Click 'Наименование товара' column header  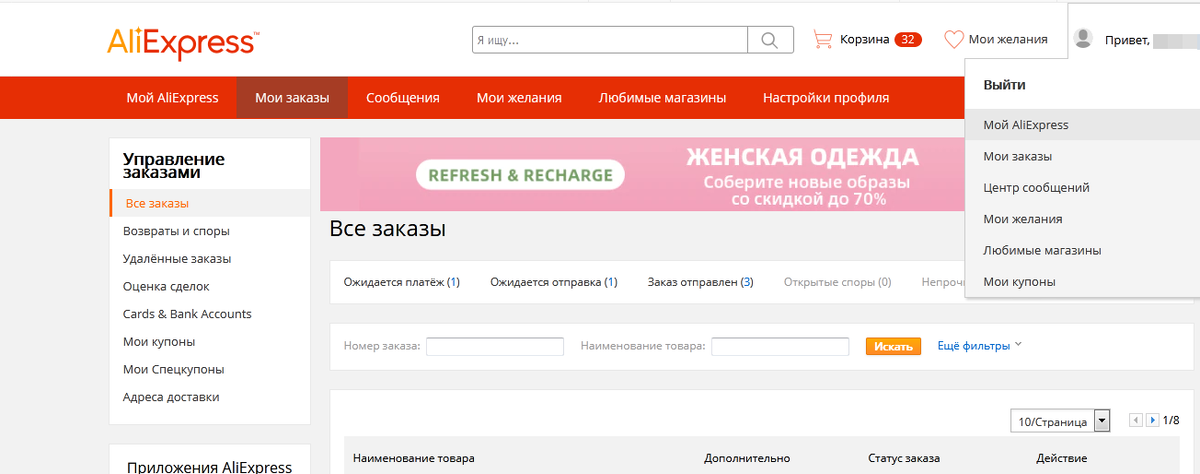[x=414, y=458]
